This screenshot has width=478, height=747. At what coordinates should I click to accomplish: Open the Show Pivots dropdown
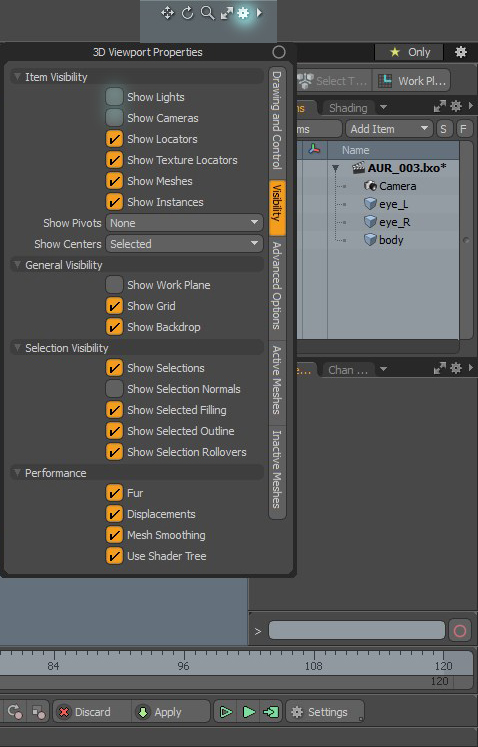(x=184, y=222)
